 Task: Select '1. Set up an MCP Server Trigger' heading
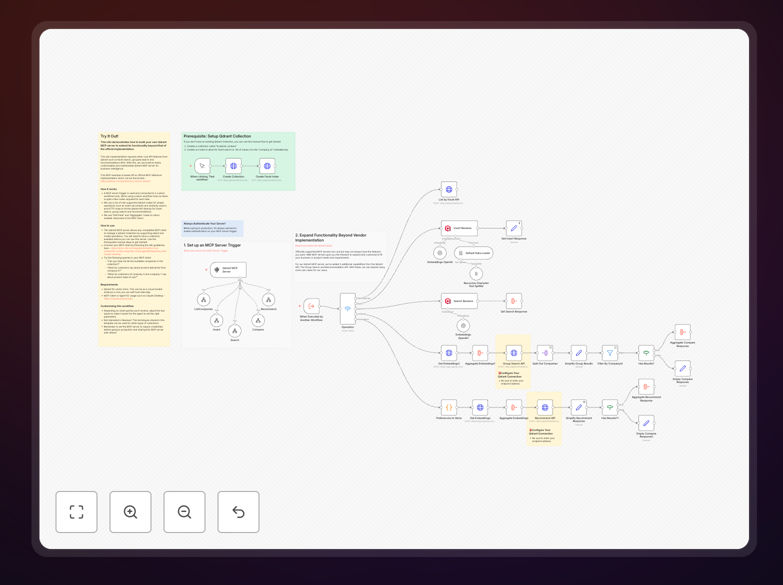tap(212, 245)
